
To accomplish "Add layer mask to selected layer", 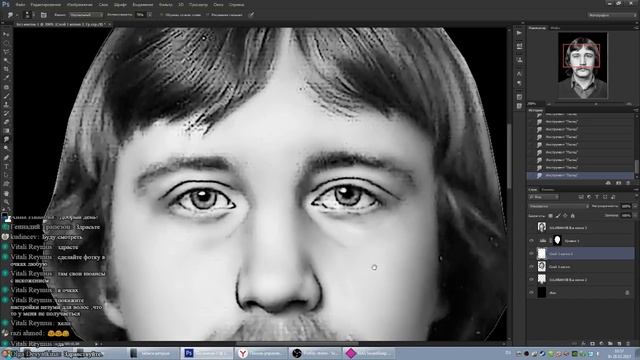I will click(592, 344).
